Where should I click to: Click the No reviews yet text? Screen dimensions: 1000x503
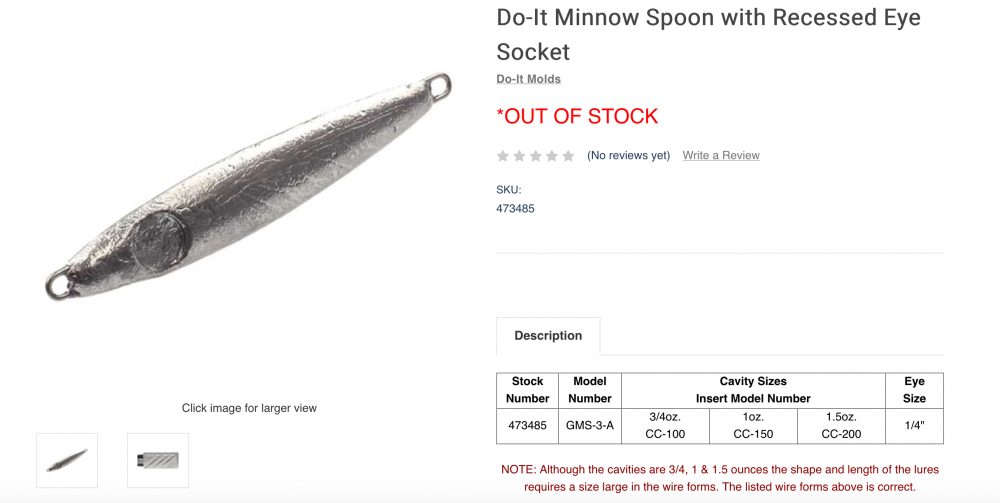628,156
